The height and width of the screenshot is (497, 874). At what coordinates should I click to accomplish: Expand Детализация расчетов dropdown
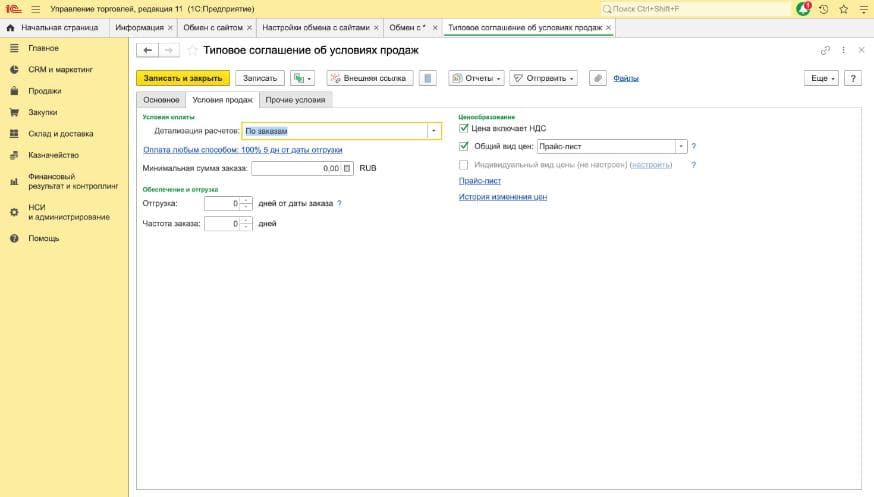point(434,131)
